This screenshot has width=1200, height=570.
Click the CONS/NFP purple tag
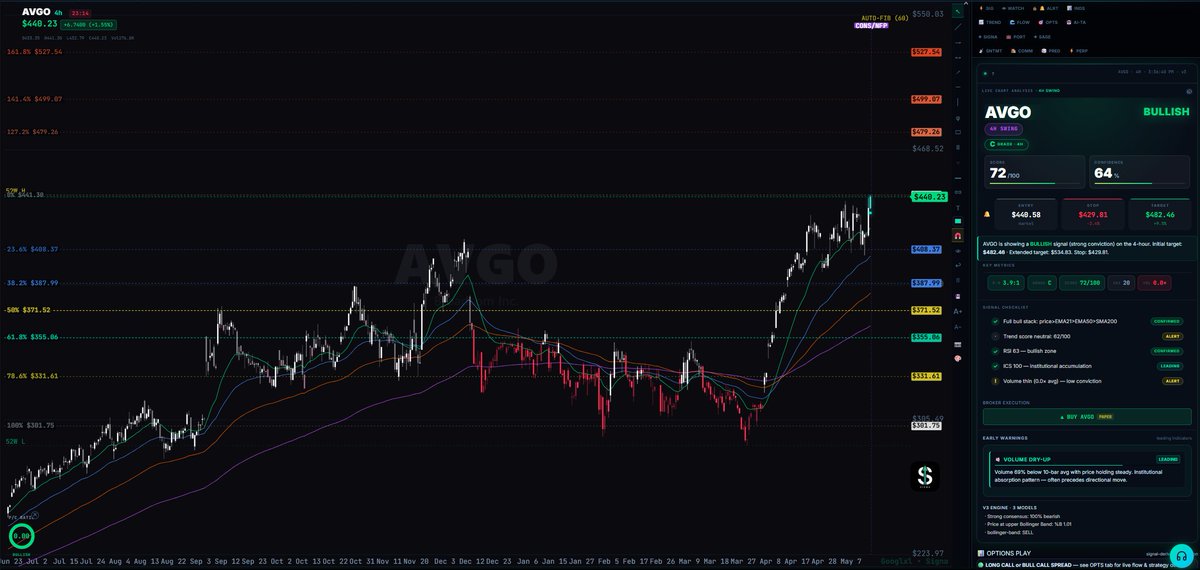[870, 26]
